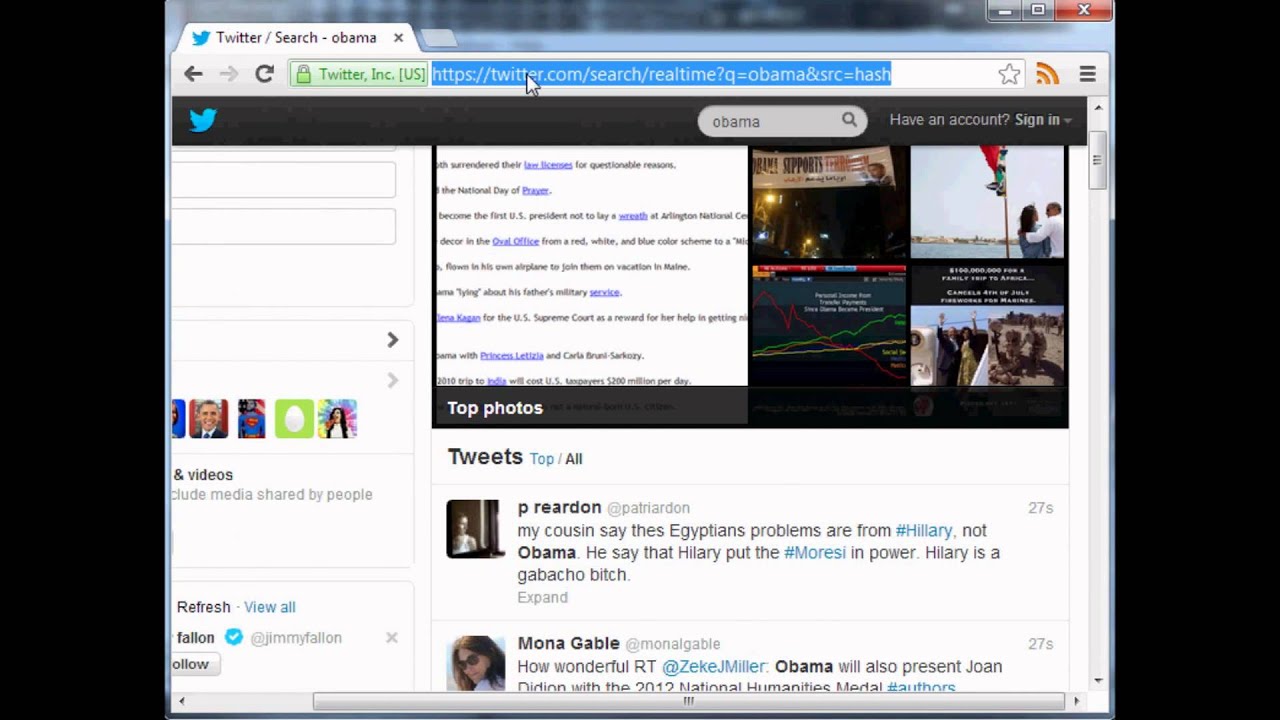1280x720 pixels.
Task: Expand the p reardon tweet
Action: 542,597
